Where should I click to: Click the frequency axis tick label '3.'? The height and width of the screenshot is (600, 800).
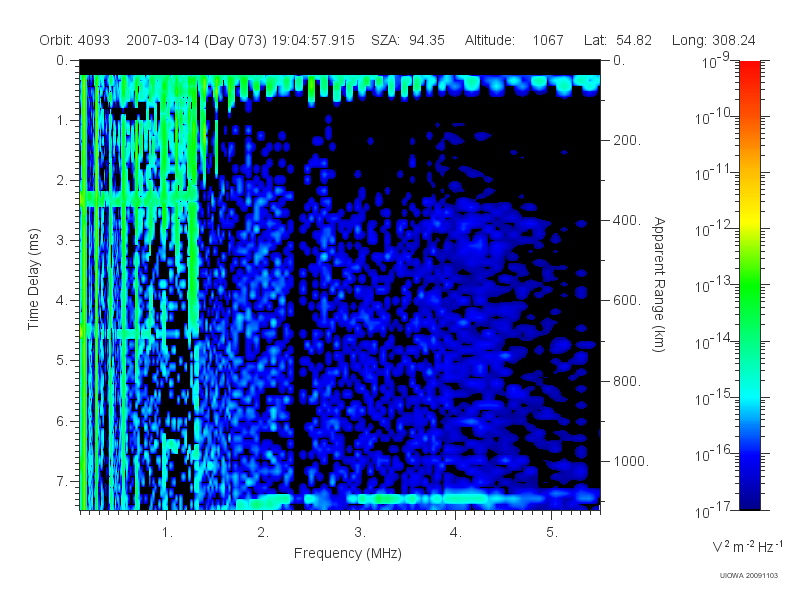pyautogui.click(x=360, y=533)
